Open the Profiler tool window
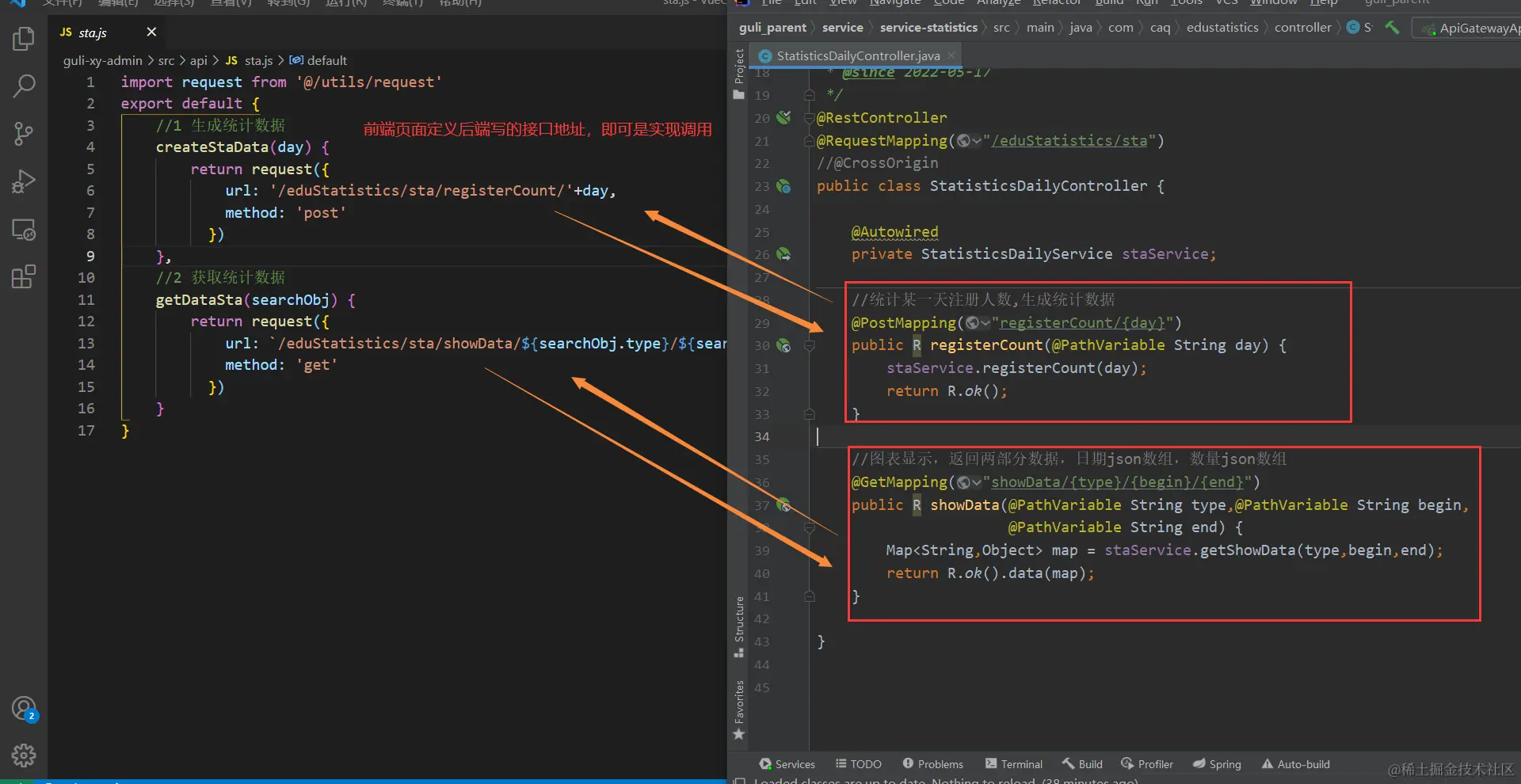Viewport: 1521px width, 784px height. pyautogui.click(x=1147, y=764)
